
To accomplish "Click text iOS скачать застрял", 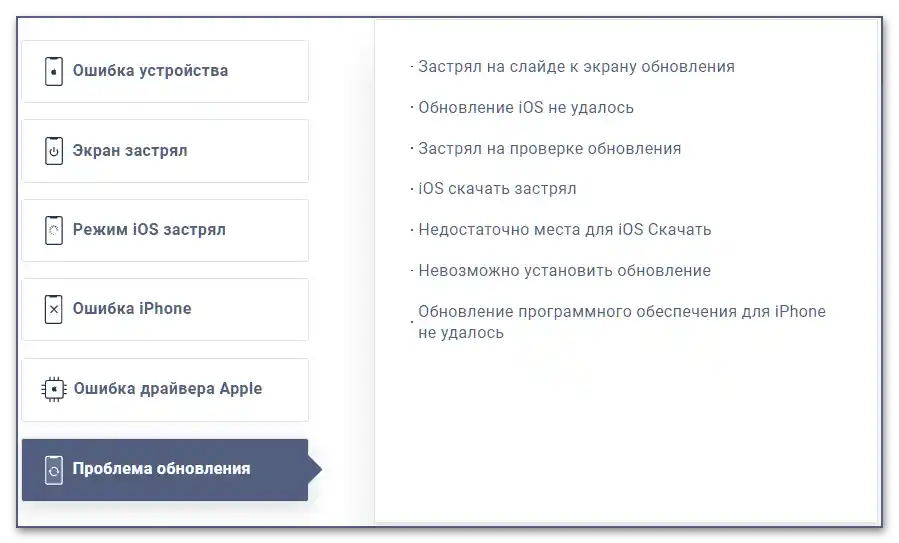I will point(497,189).
